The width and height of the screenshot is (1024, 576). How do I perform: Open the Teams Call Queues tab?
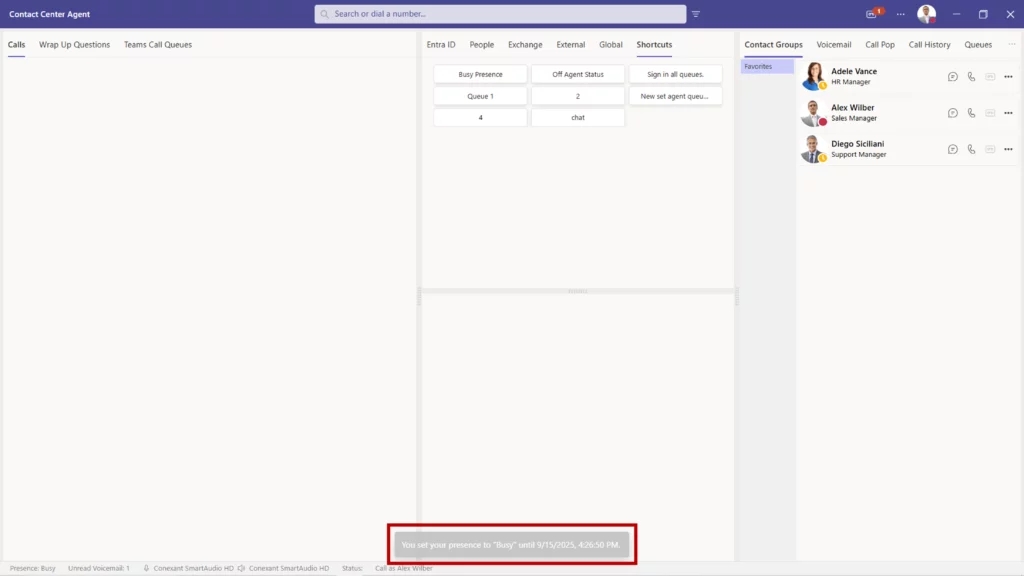(158, 45)
